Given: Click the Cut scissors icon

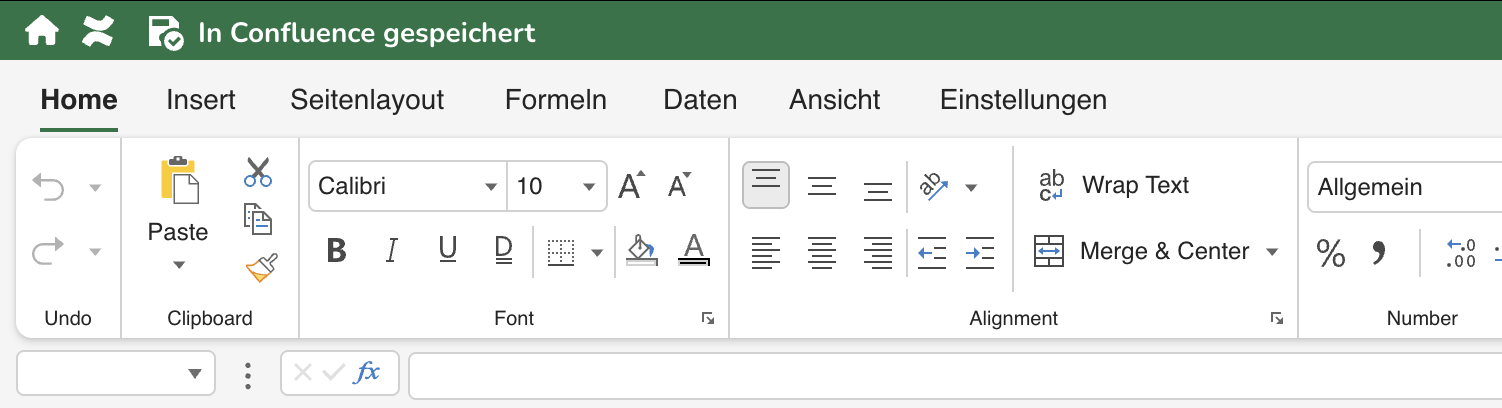Looking at the screenshot, I should tap(258, 172).
